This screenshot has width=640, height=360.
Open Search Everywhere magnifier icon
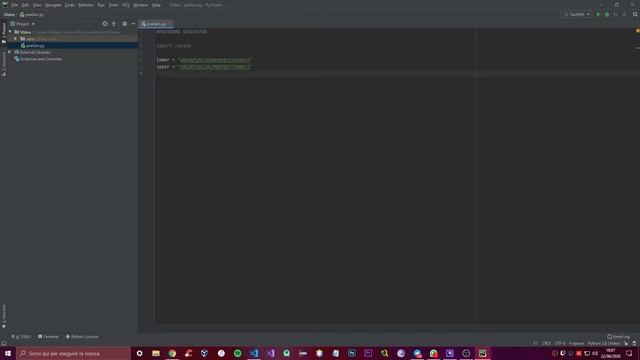click(x=635, y=14)
